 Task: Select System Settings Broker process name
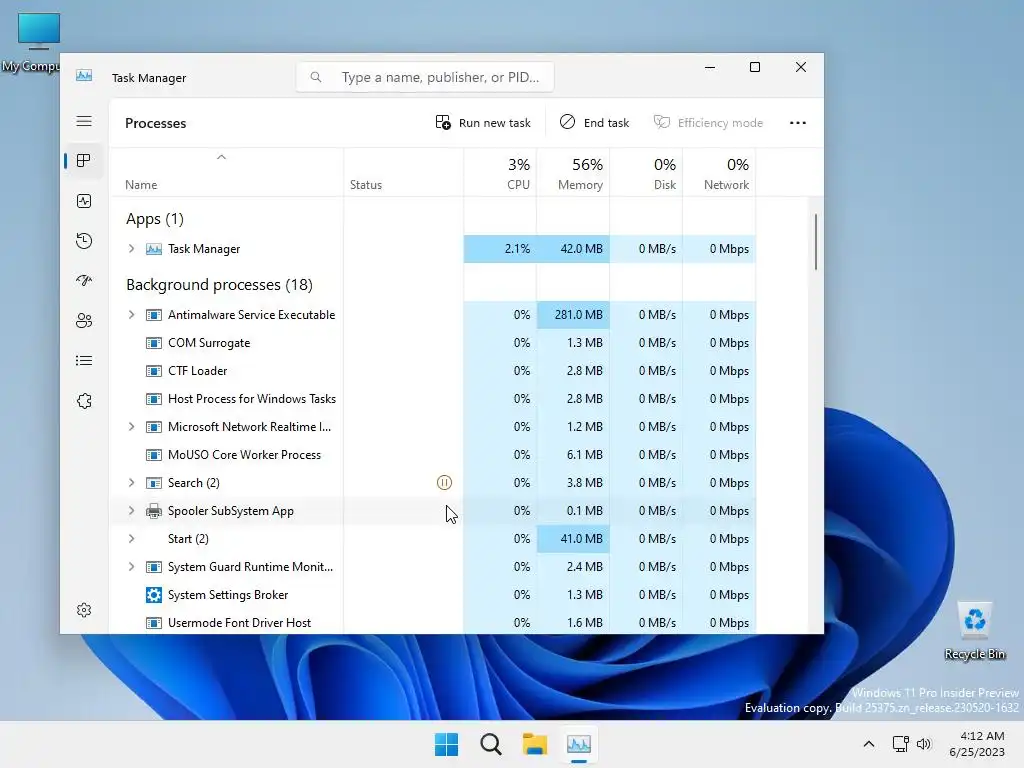228,595
